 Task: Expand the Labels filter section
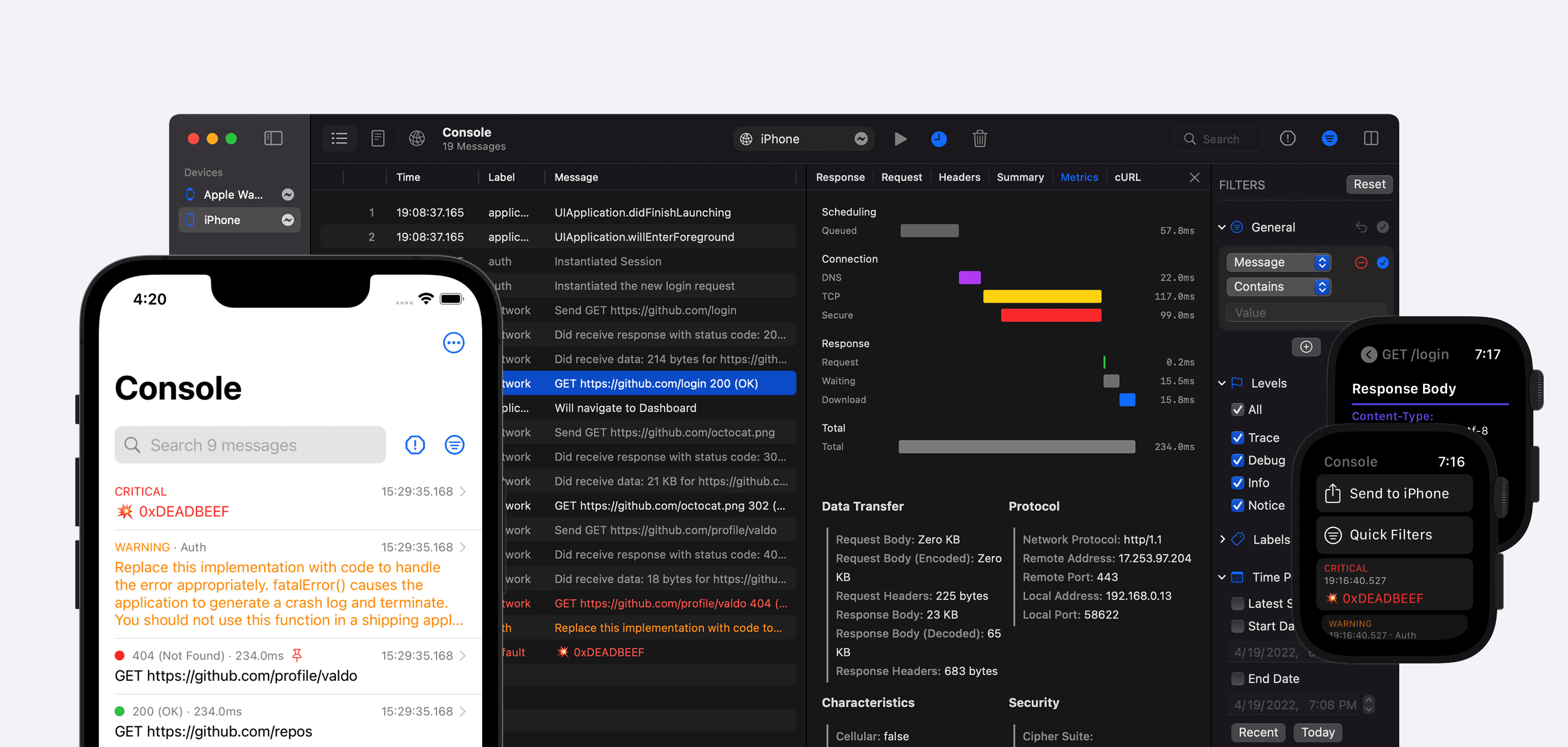(1222, 539)
